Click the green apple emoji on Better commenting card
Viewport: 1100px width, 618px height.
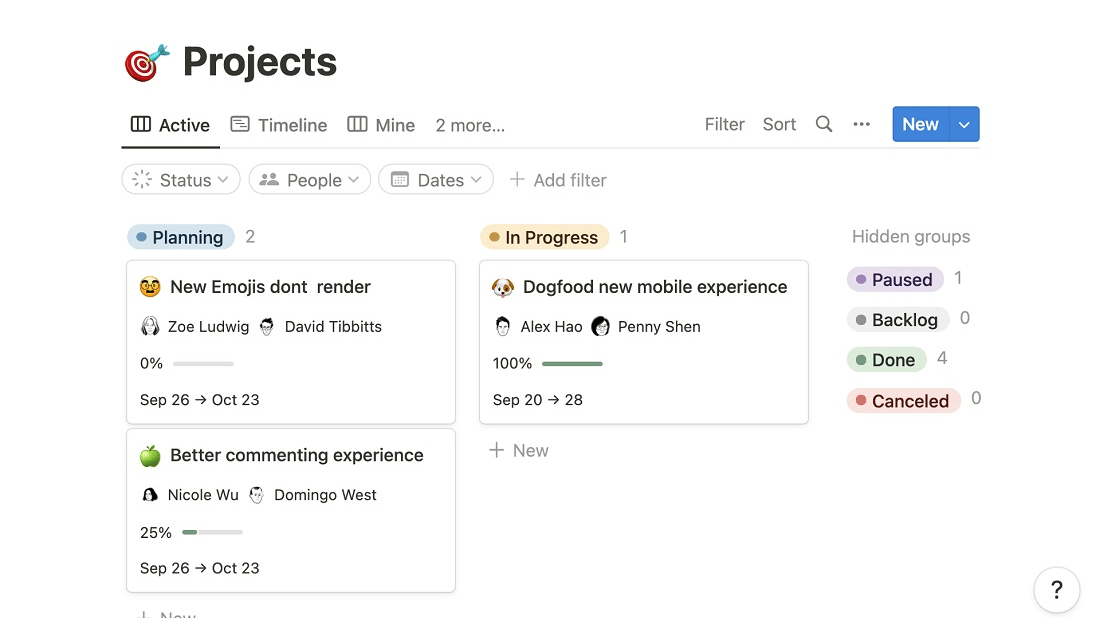[x=149, y=455]
